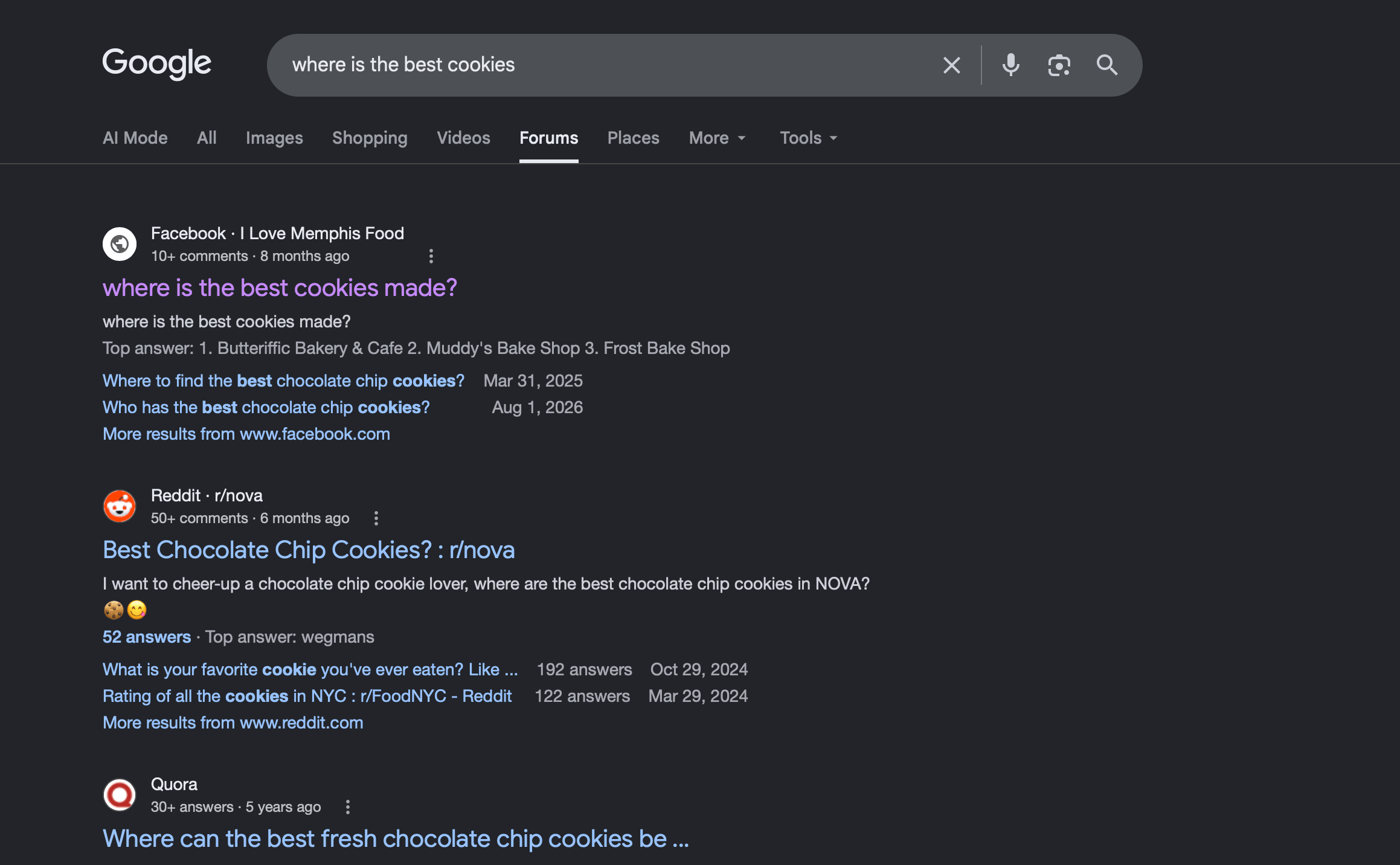Image resolution: width=1400 pixels, height=865 pixels.
Task: Start voice search with microphone icon
Action: pyautogui.click(x=1010, y=65)
